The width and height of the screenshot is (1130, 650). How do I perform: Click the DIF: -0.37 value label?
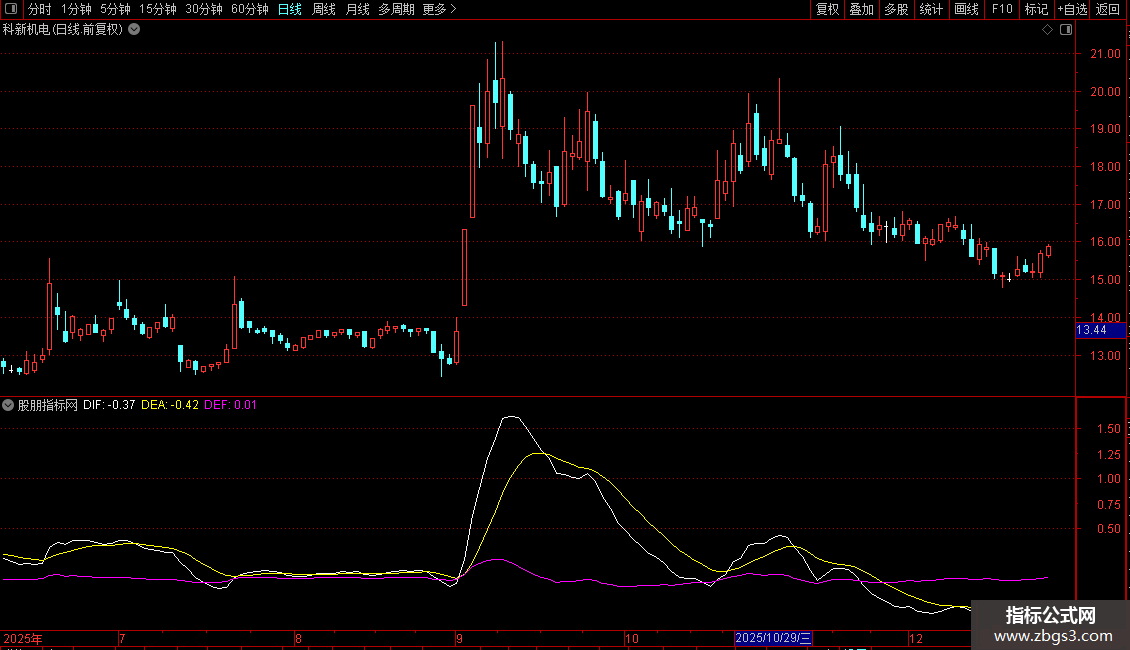pos(109,405)
